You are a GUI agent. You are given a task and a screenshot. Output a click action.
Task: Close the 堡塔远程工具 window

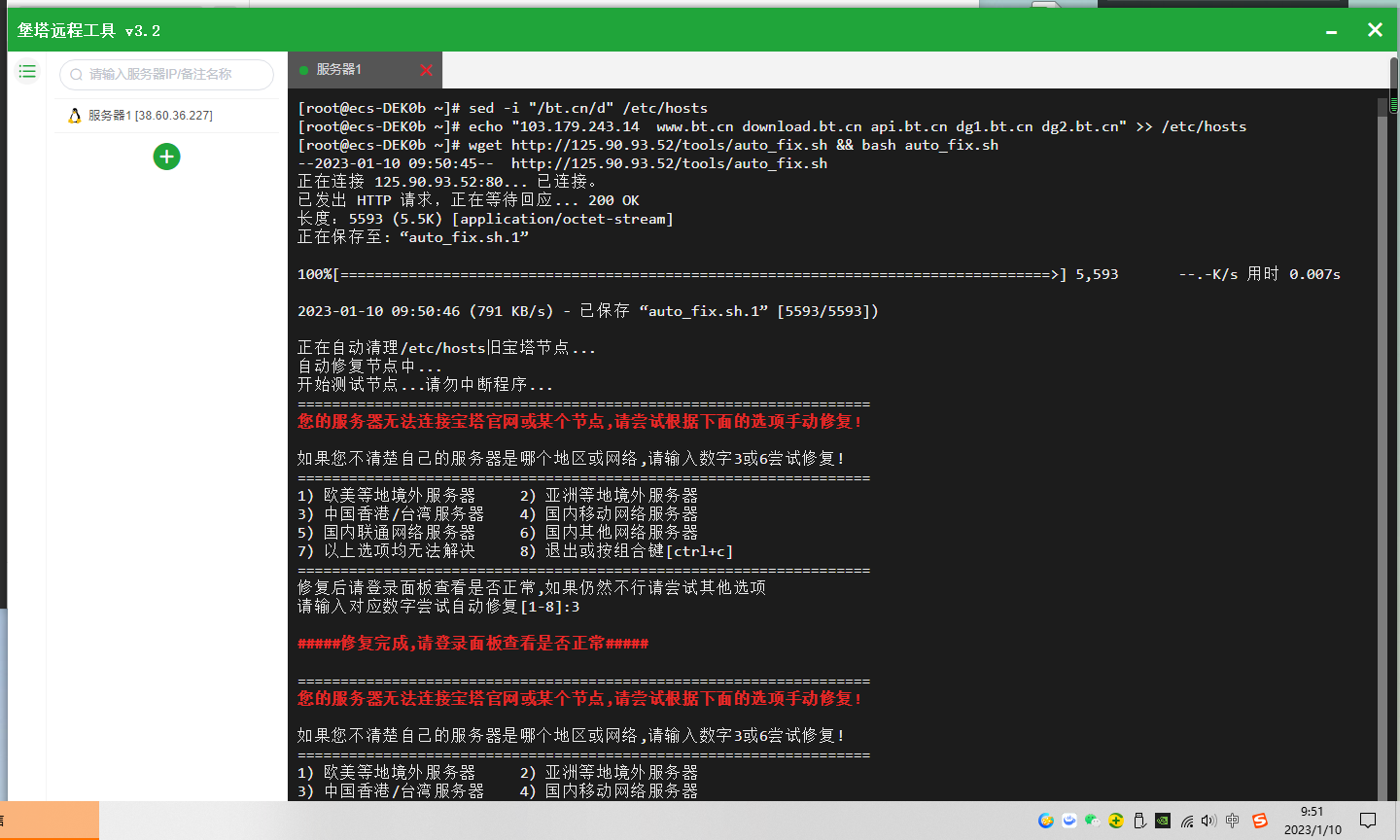1375,30
